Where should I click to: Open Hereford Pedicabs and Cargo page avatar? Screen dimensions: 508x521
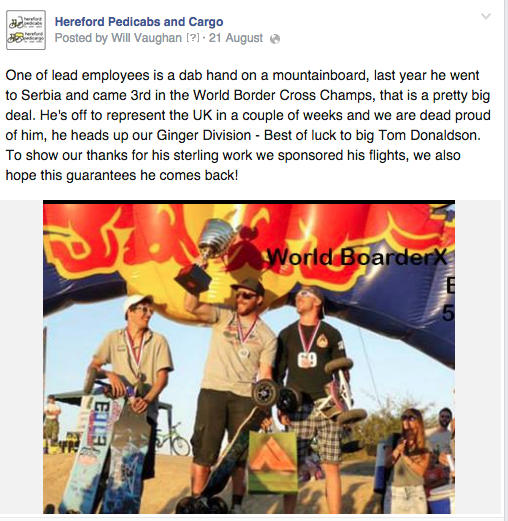(x=26, y=30)
